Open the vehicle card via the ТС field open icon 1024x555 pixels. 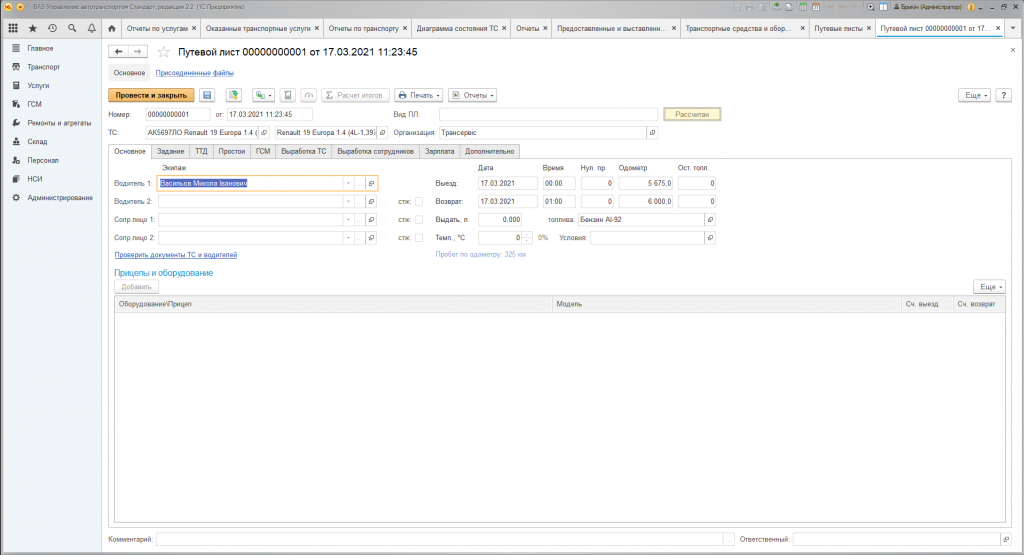point(264,133)
